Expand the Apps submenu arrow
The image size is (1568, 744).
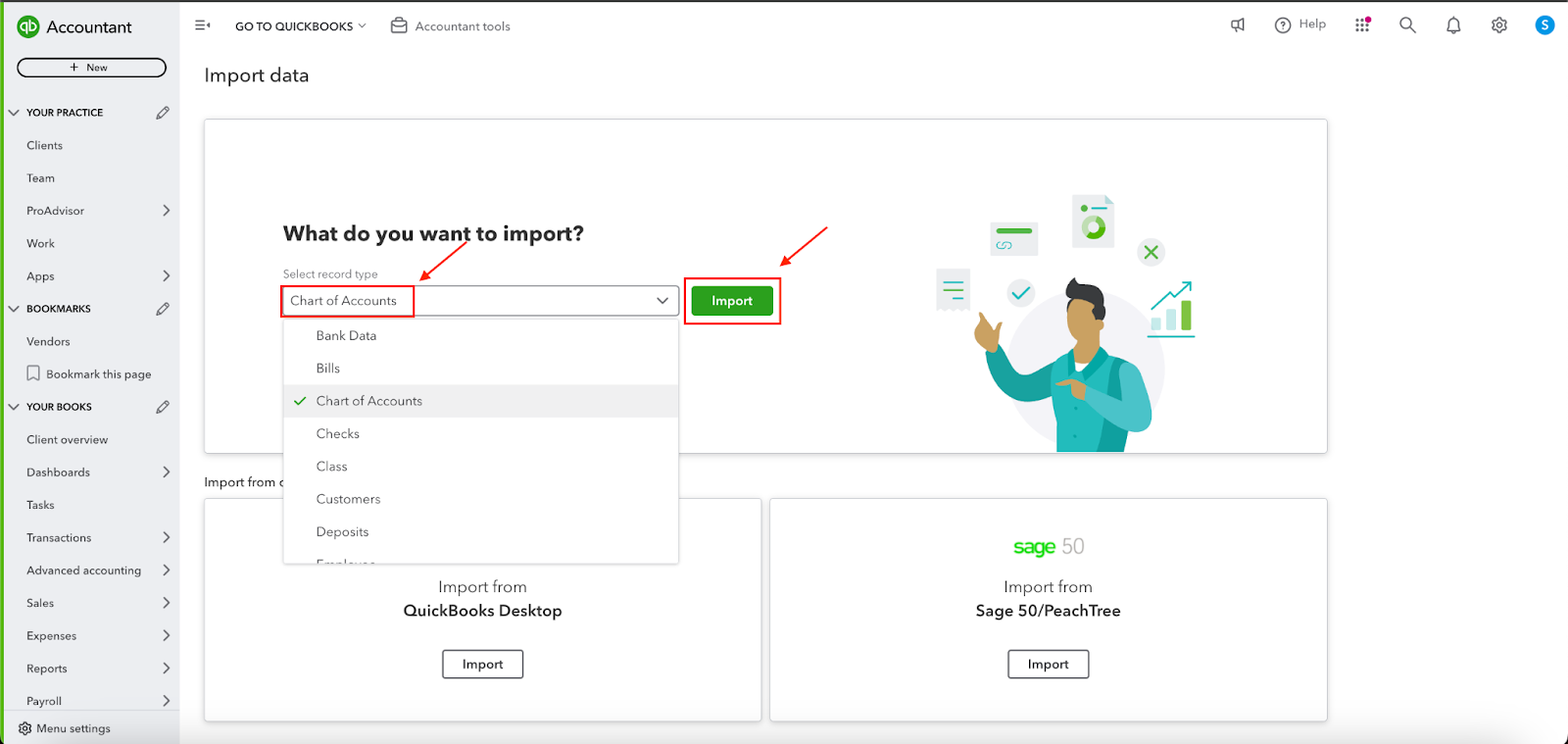pyautogui.click(x=166, y=276)
